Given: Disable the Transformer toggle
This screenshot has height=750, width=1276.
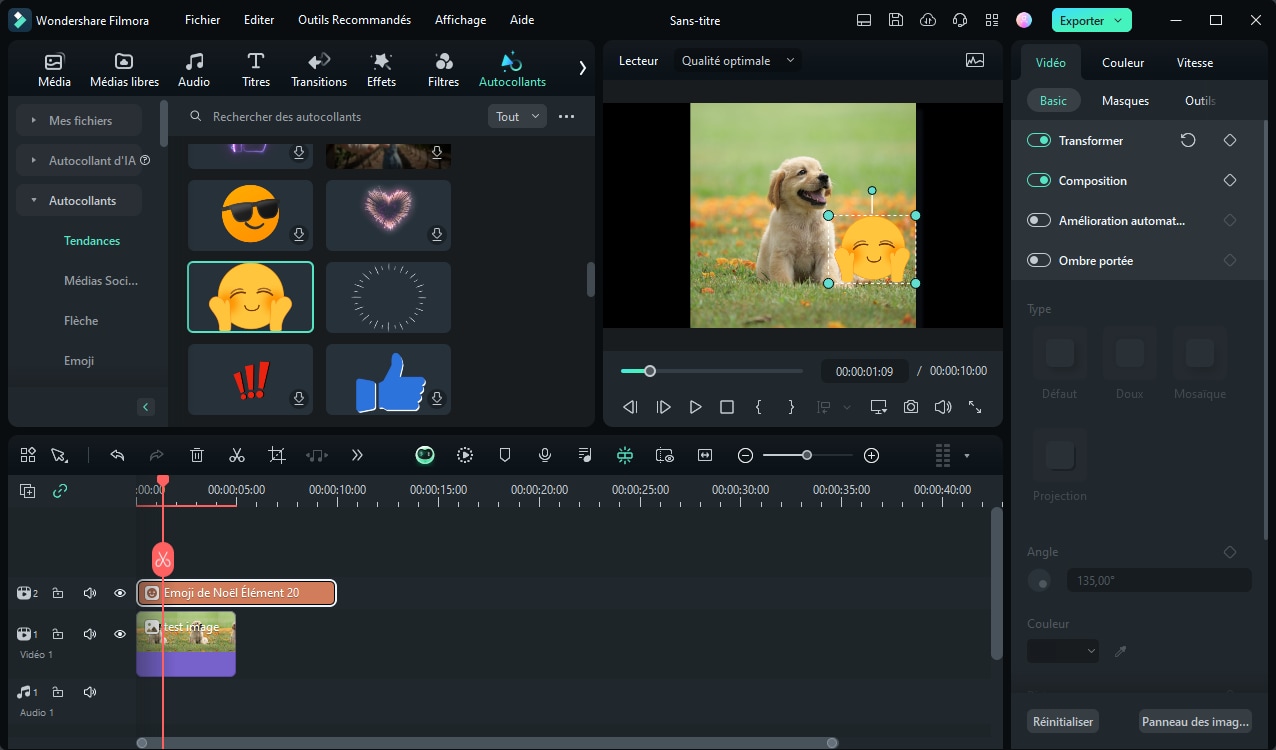Looking at the screenshot, I should click(1039, 140).
